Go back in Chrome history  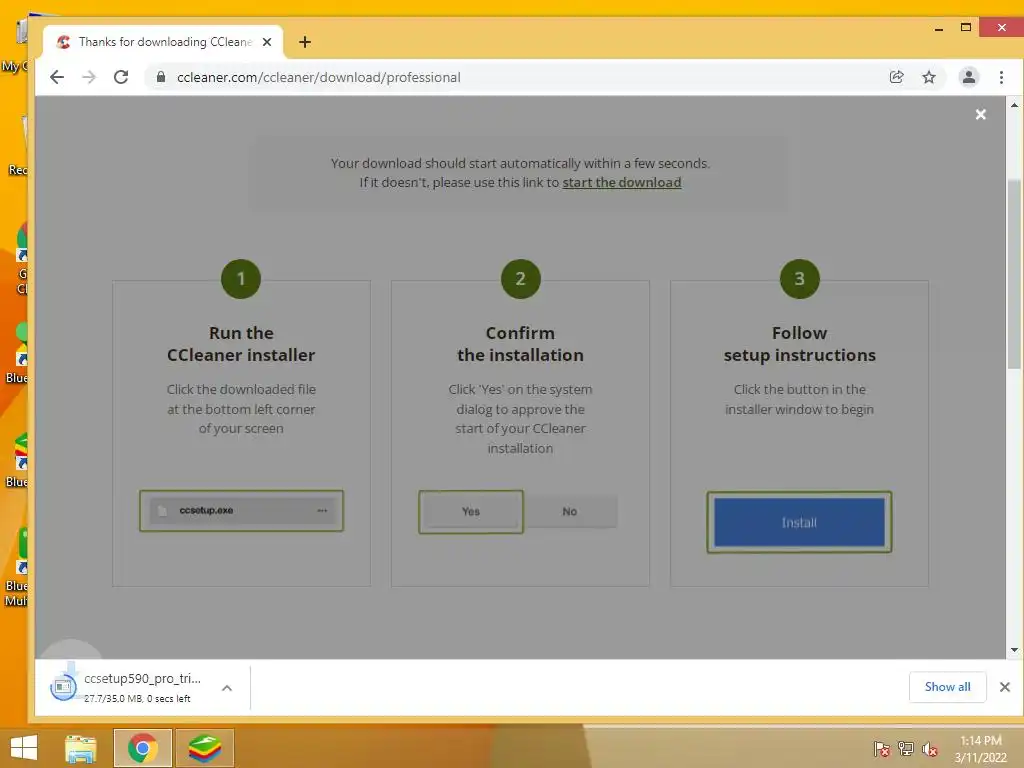[x=57, y=77]
